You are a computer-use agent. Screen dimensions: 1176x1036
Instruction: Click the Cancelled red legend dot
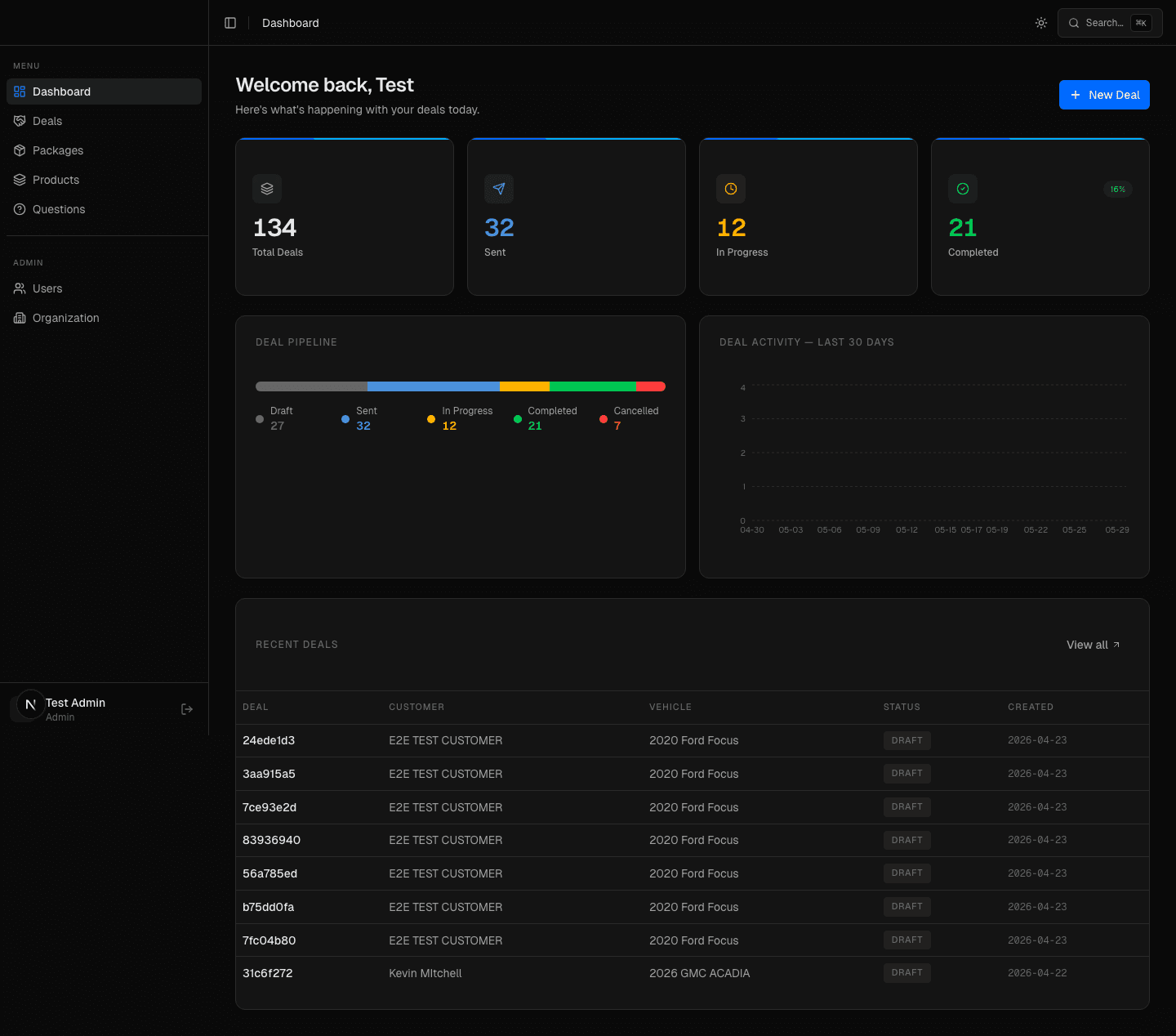604,419
